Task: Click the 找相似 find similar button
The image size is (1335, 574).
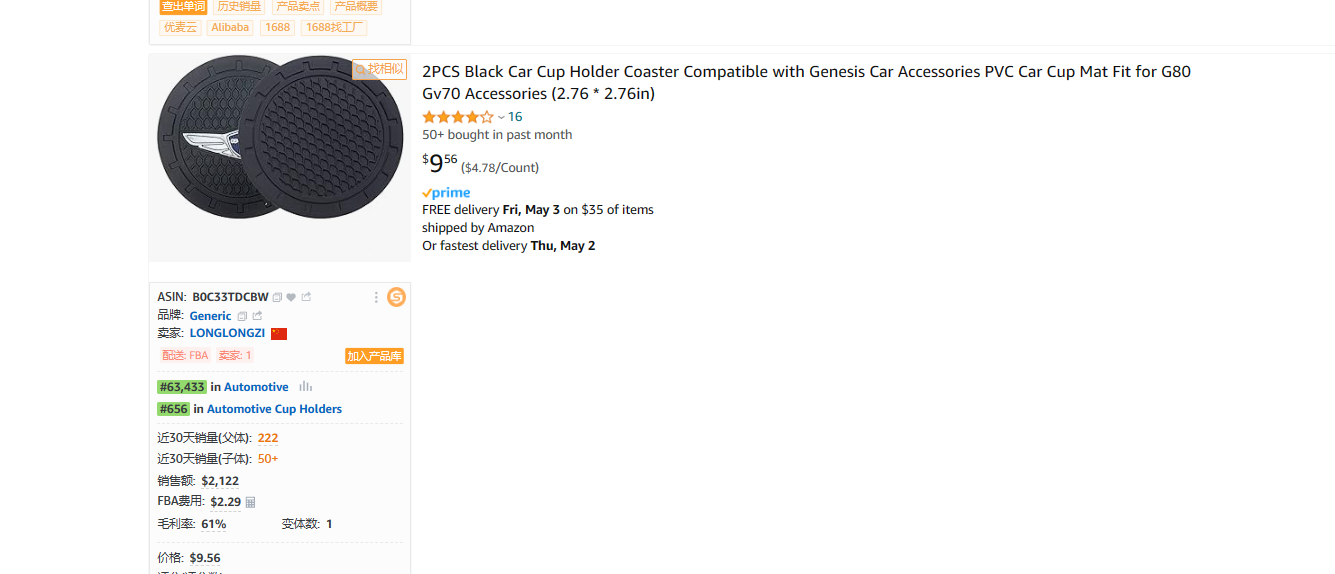Action: 379,69
